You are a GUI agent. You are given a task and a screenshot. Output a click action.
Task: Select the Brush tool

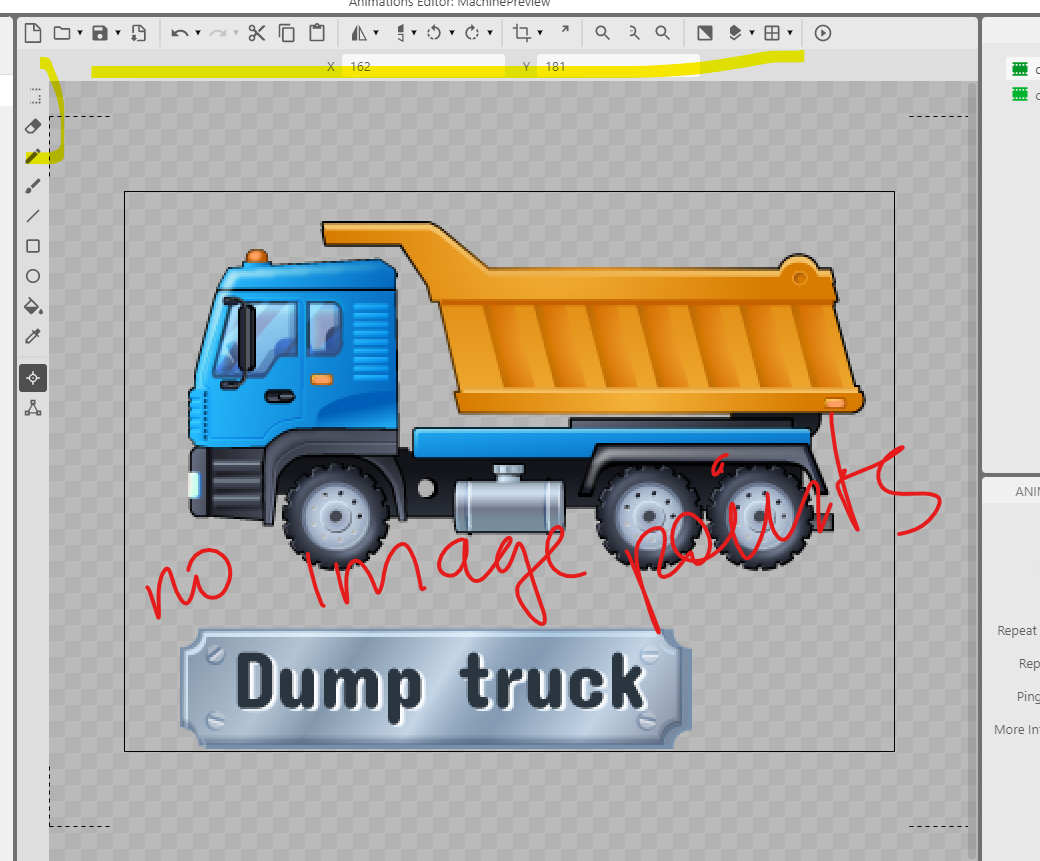pos(33,186)
